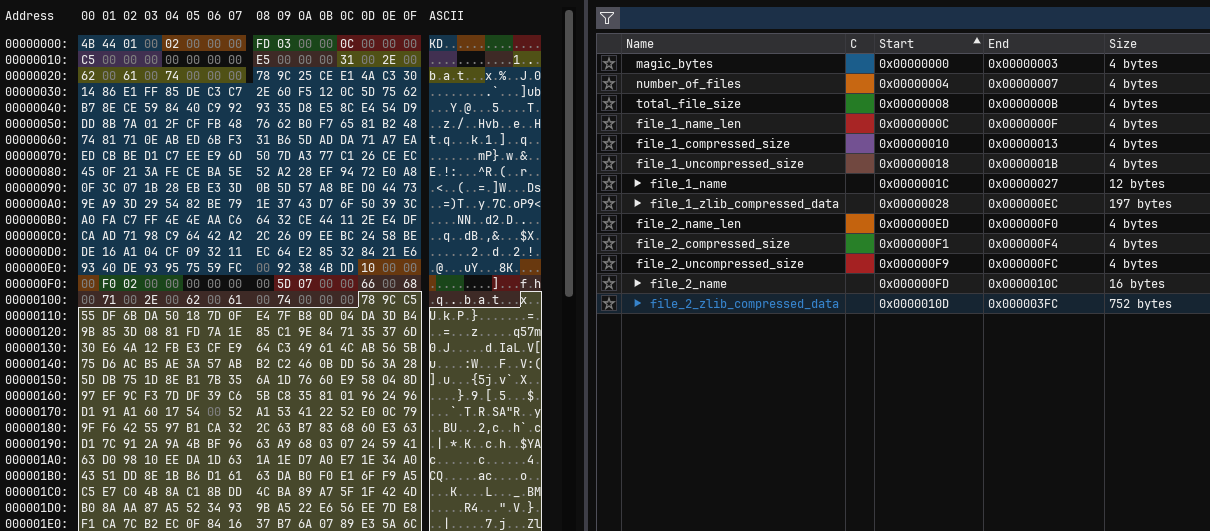Mark file_1_compressed_size as favorite
The height and width of the screenshot is (531, 1210).
608,144
